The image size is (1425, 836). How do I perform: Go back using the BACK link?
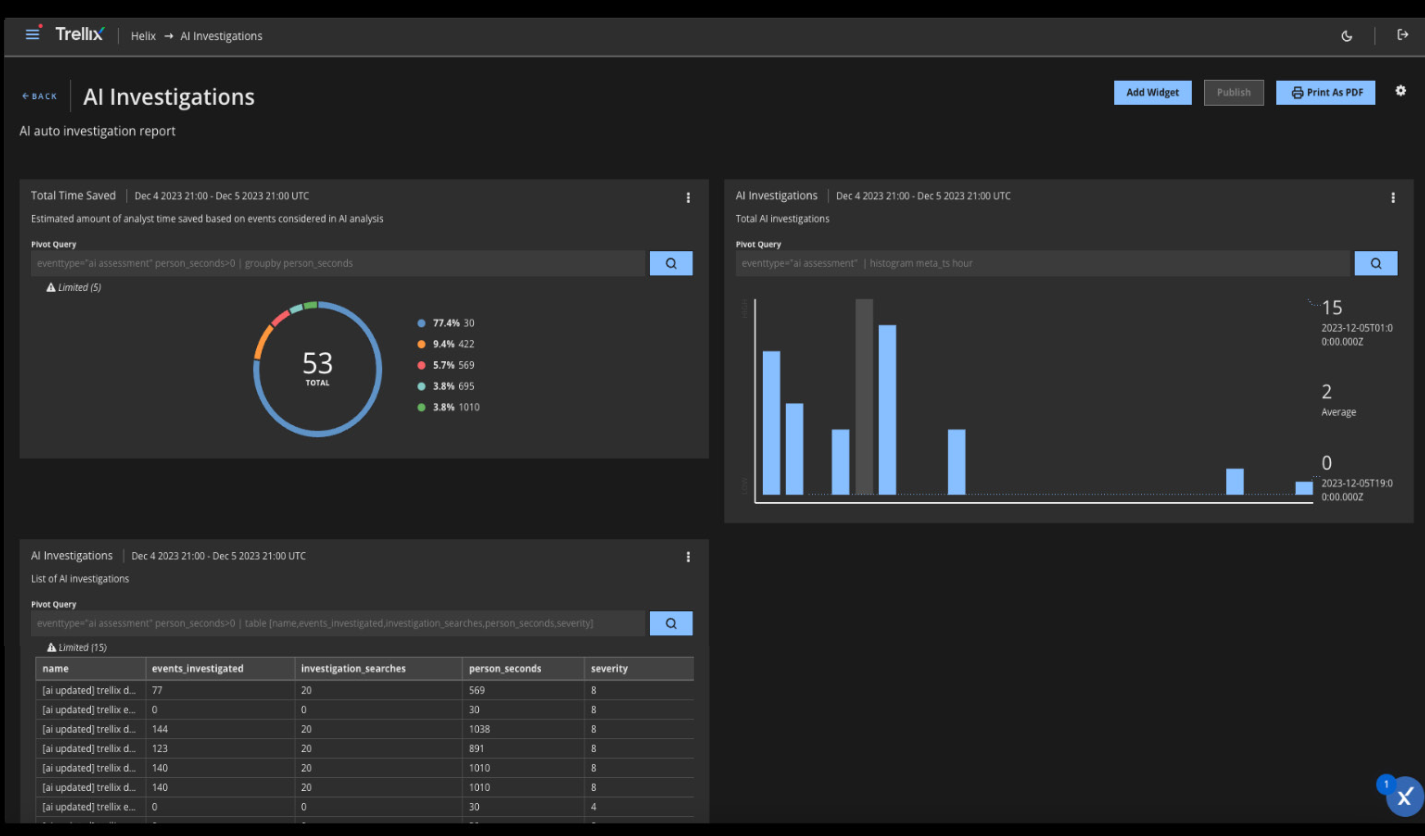tap(40, 96)
